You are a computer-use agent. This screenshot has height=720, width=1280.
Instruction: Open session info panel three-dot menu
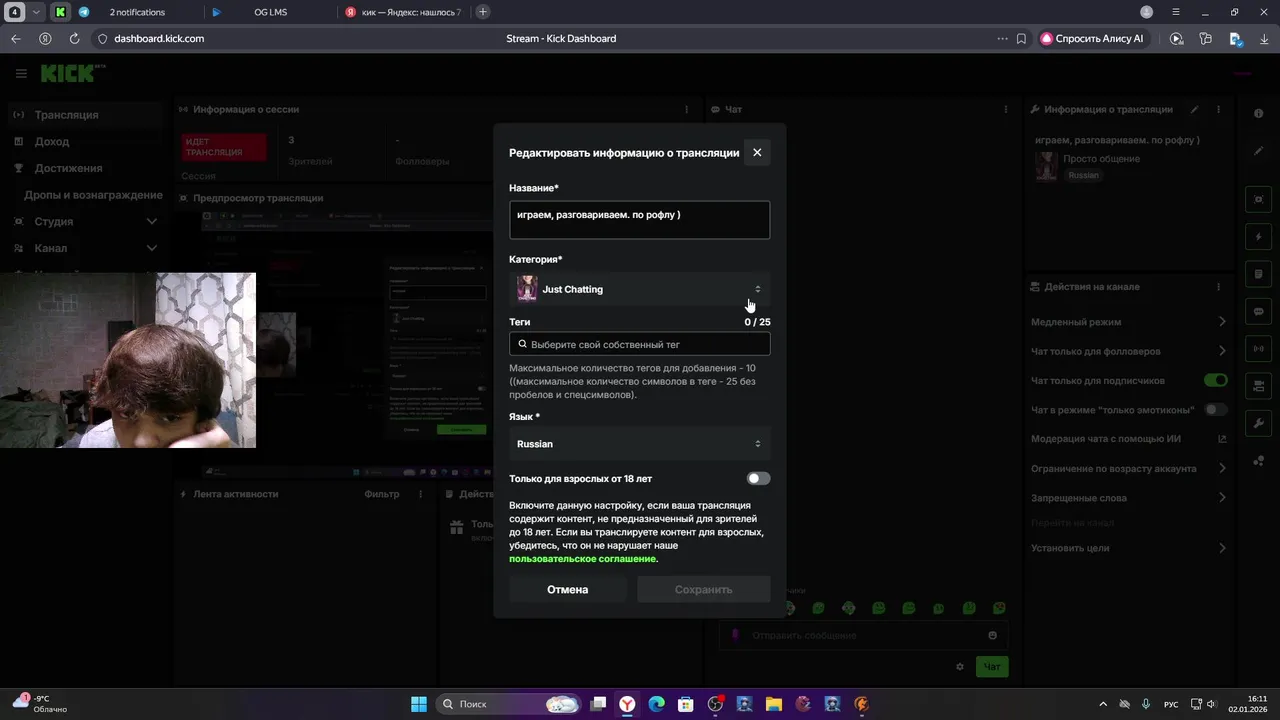point(686,109)
